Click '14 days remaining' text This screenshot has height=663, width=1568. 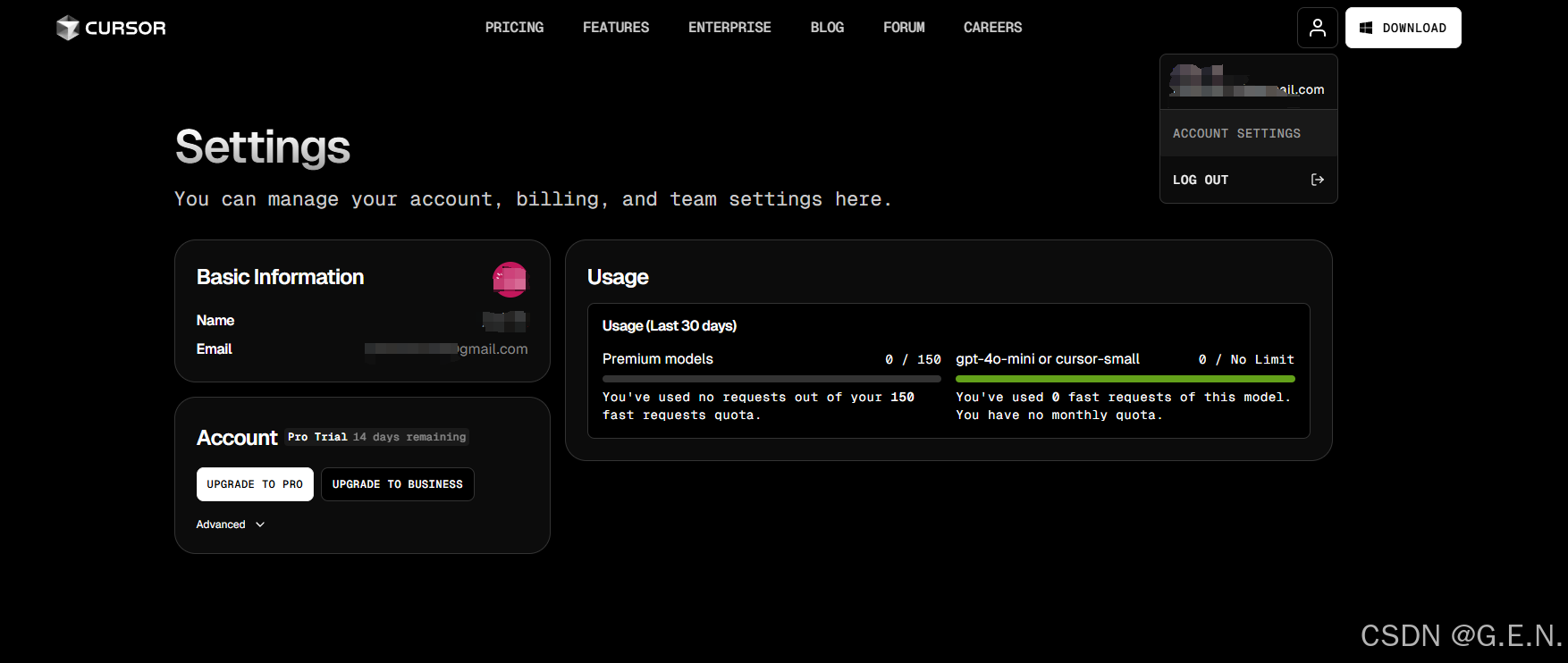point(409,437)
